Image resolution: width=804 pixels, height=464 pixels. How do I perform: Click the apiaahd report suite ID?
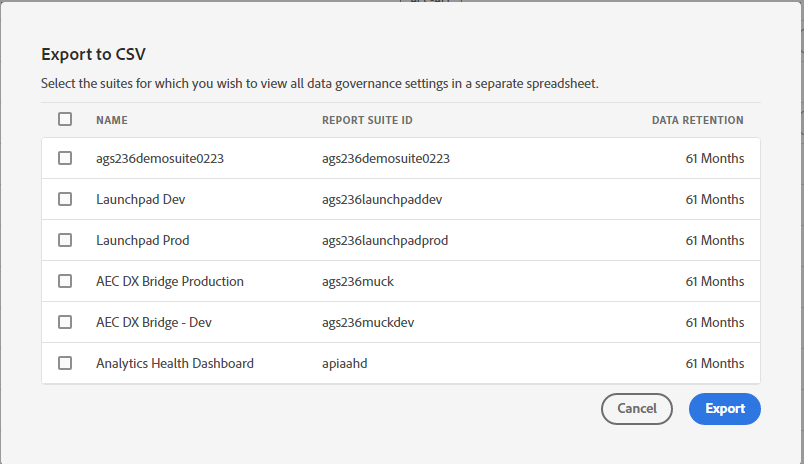(345, 363)
